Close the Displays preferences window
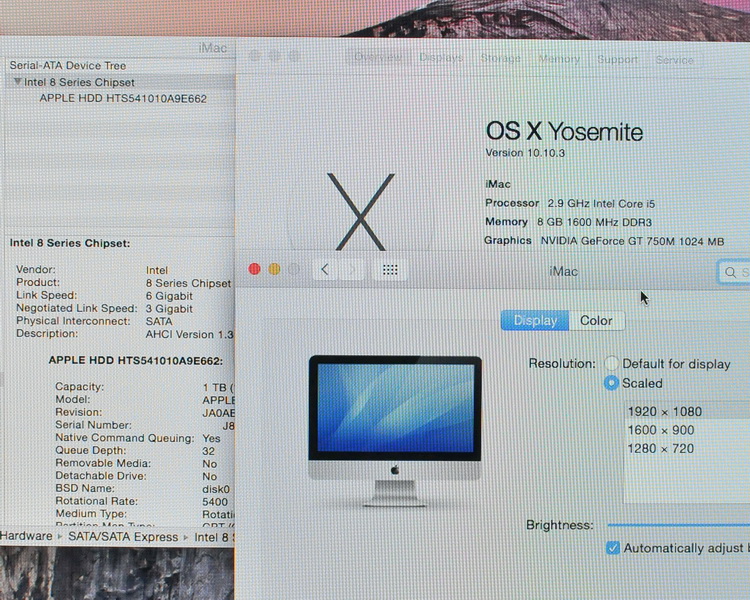 coord(254,269)
